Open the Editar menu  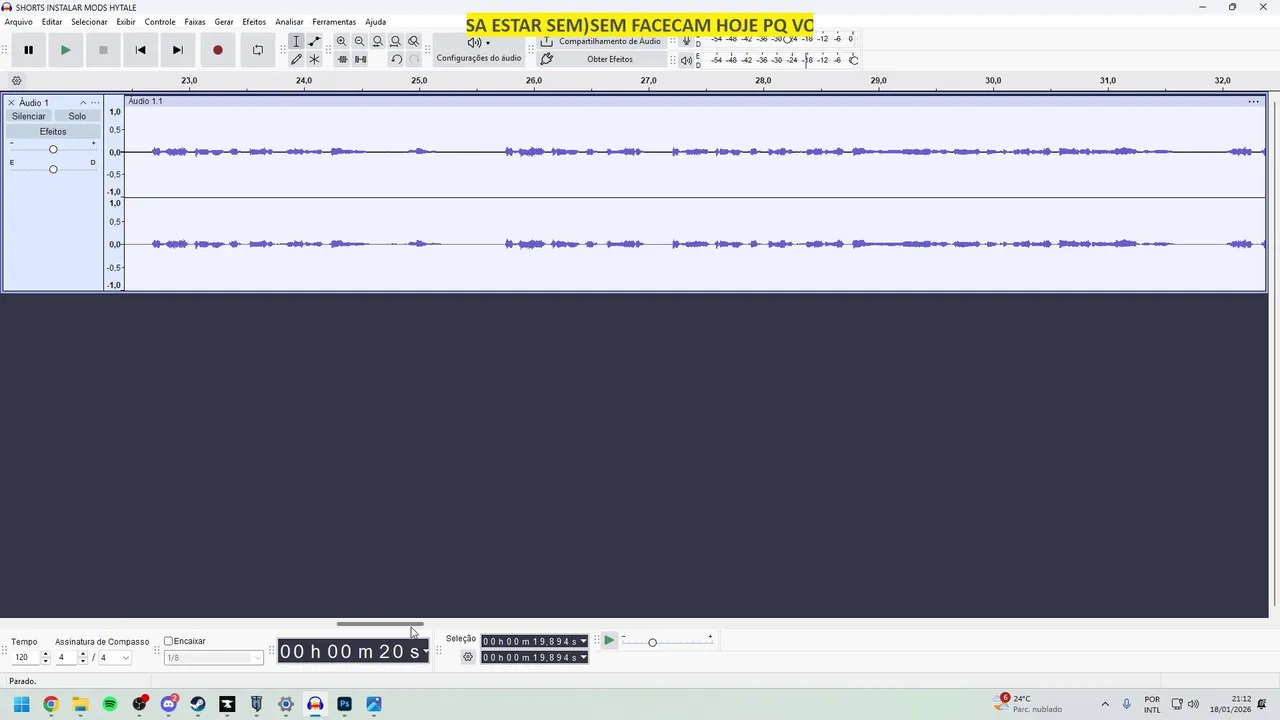click(52, 22)
